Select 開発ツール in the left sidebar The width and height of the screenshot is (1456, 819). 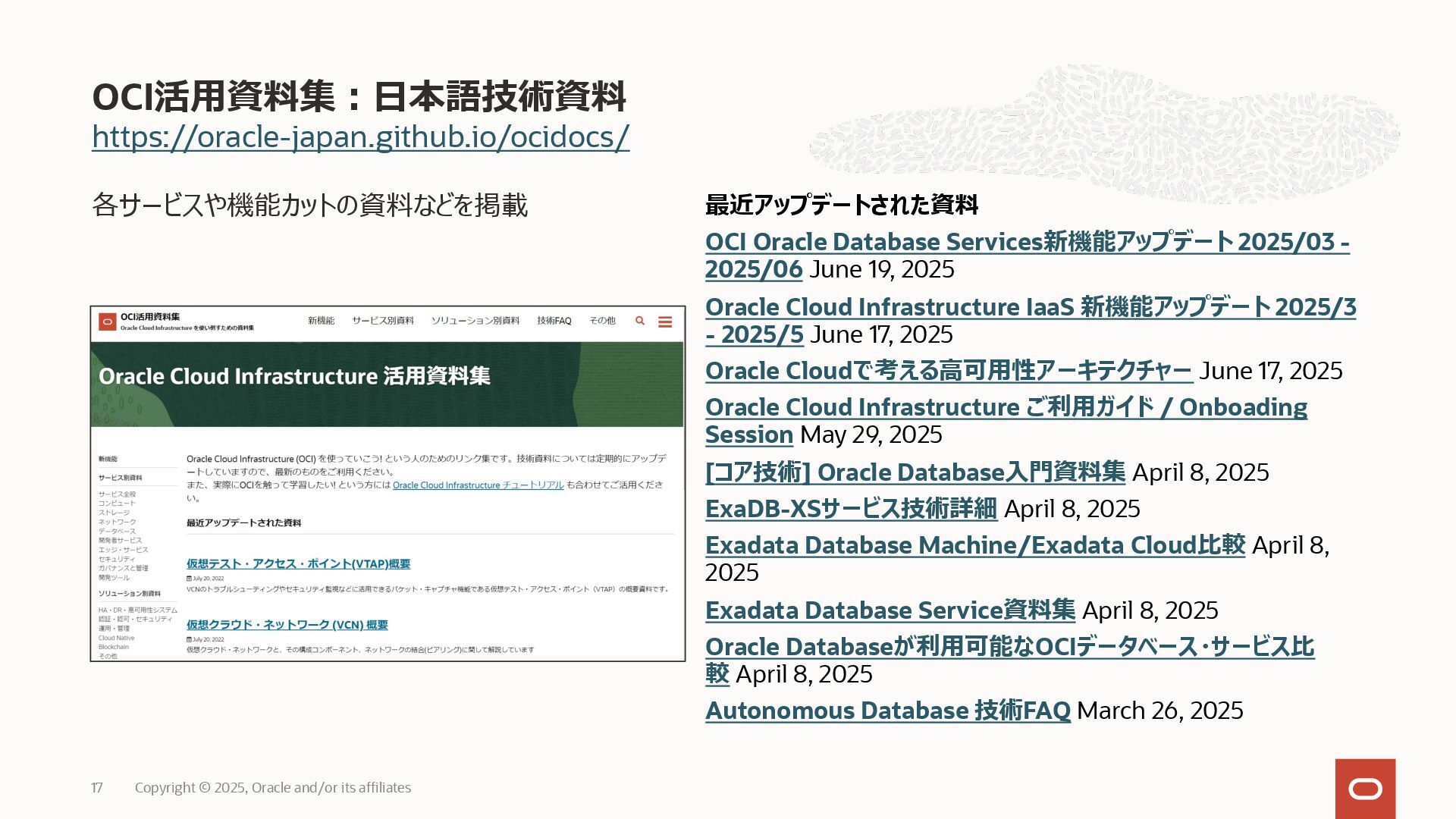coord(114,578)
